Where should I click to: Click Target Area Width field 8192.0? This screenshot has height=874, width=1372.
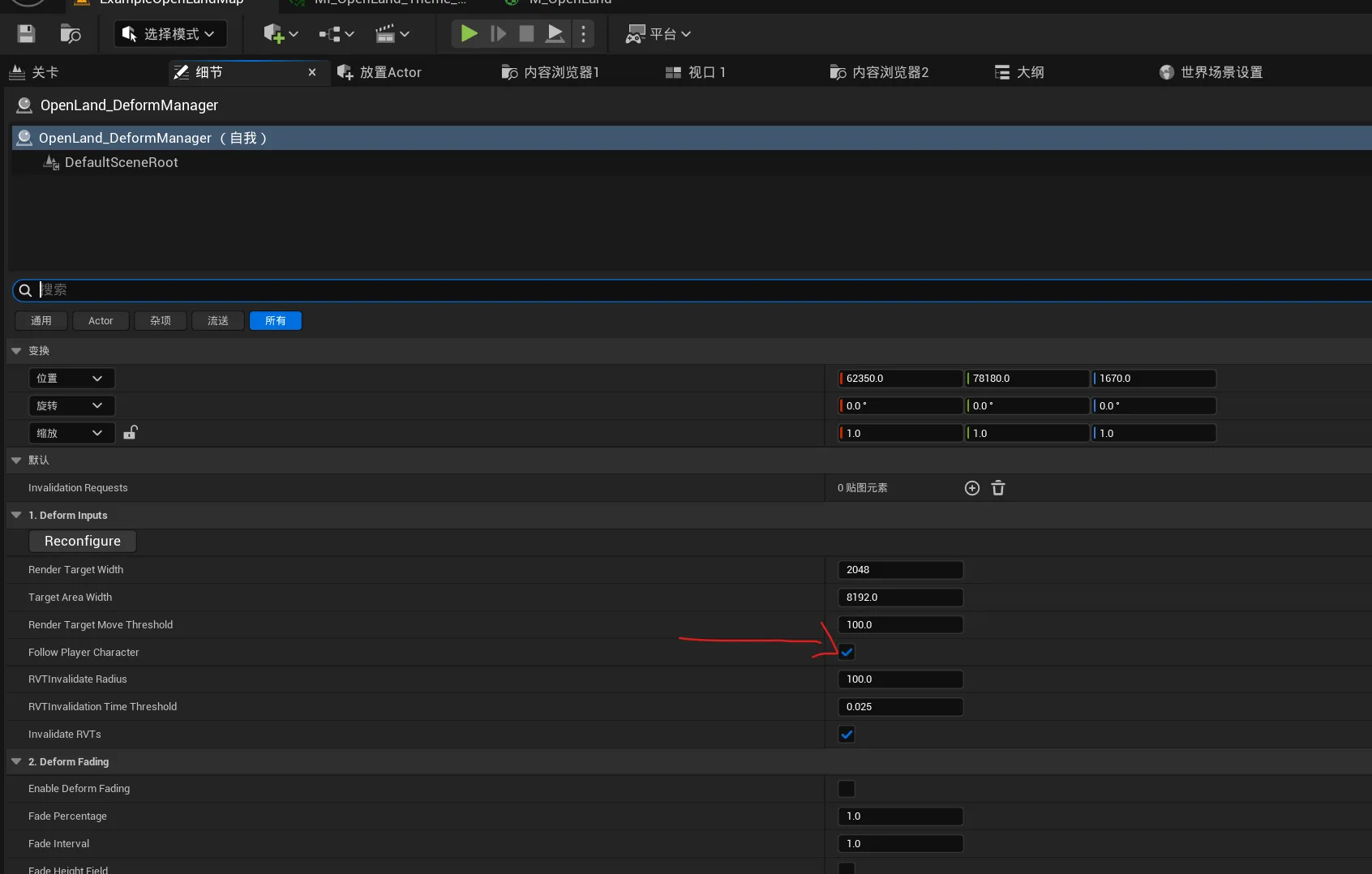click(900, 598)
